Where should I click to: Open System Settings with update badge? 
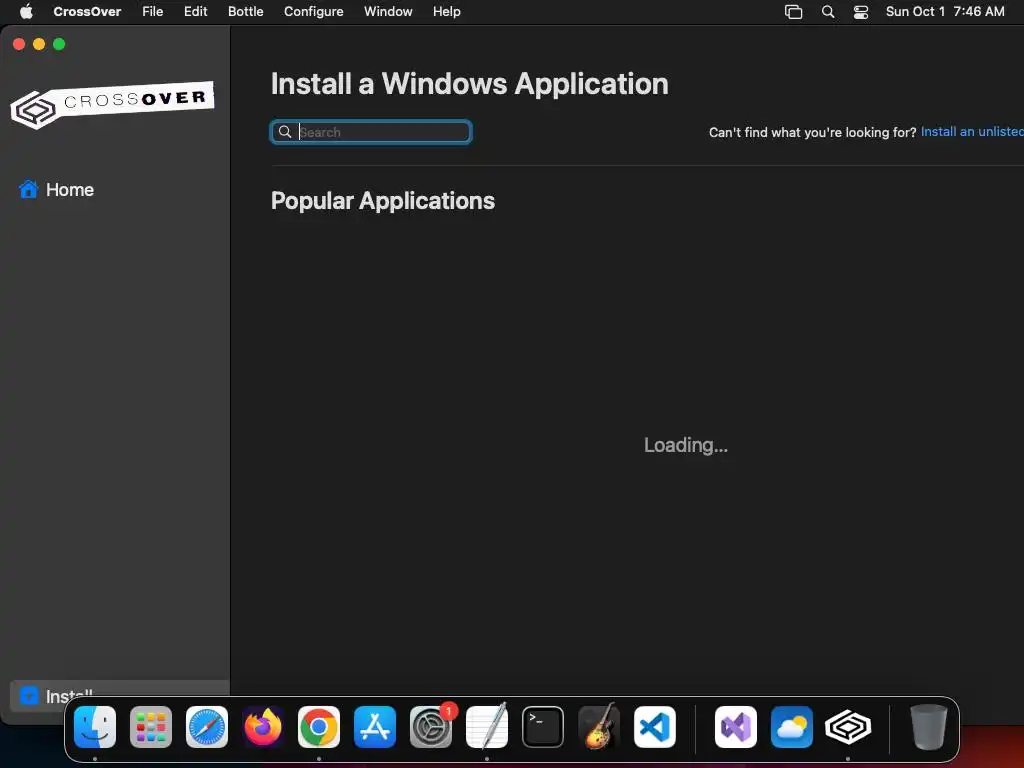click(431, 727)
